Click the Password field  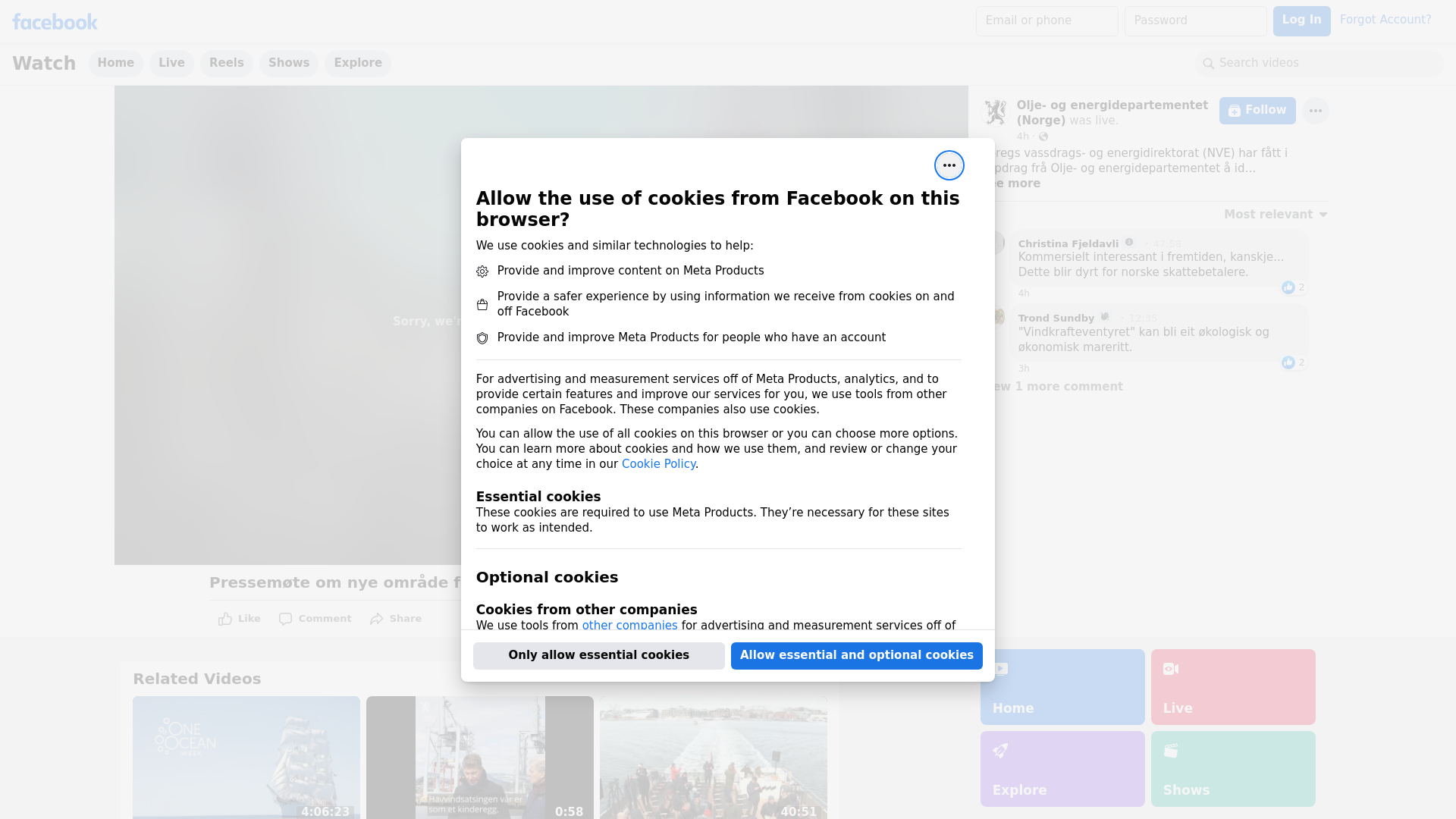[x=1196, y=21]
